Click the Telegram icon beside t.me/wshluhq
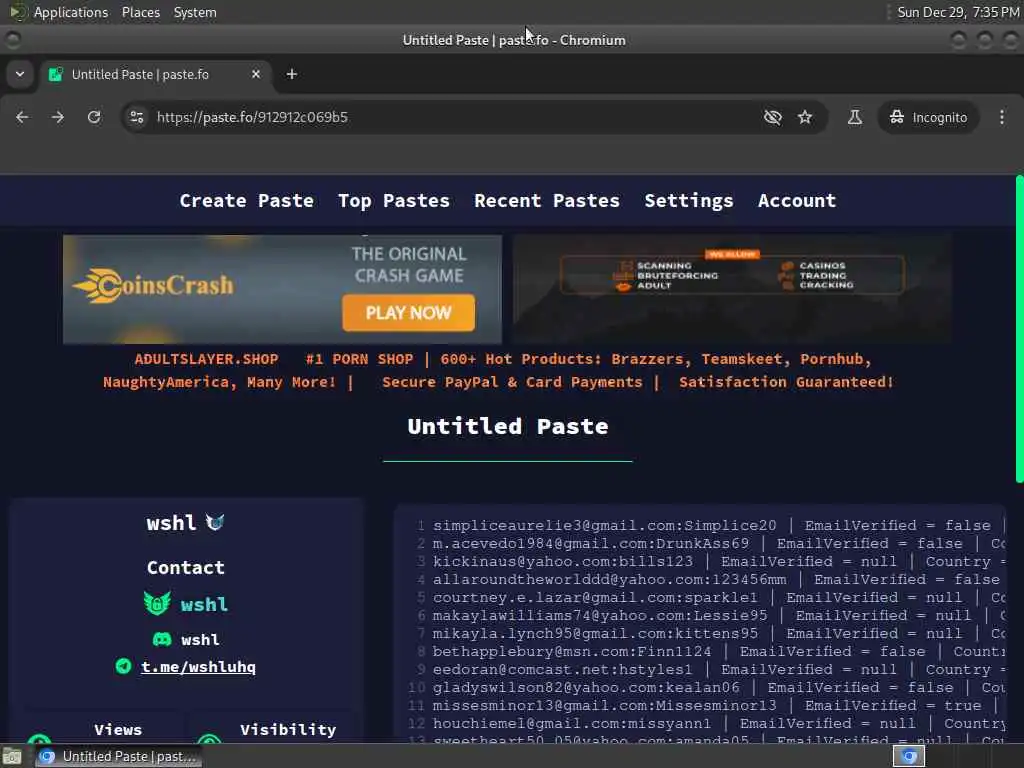Viewport: 1024px width, 768px height. point(123,666)
